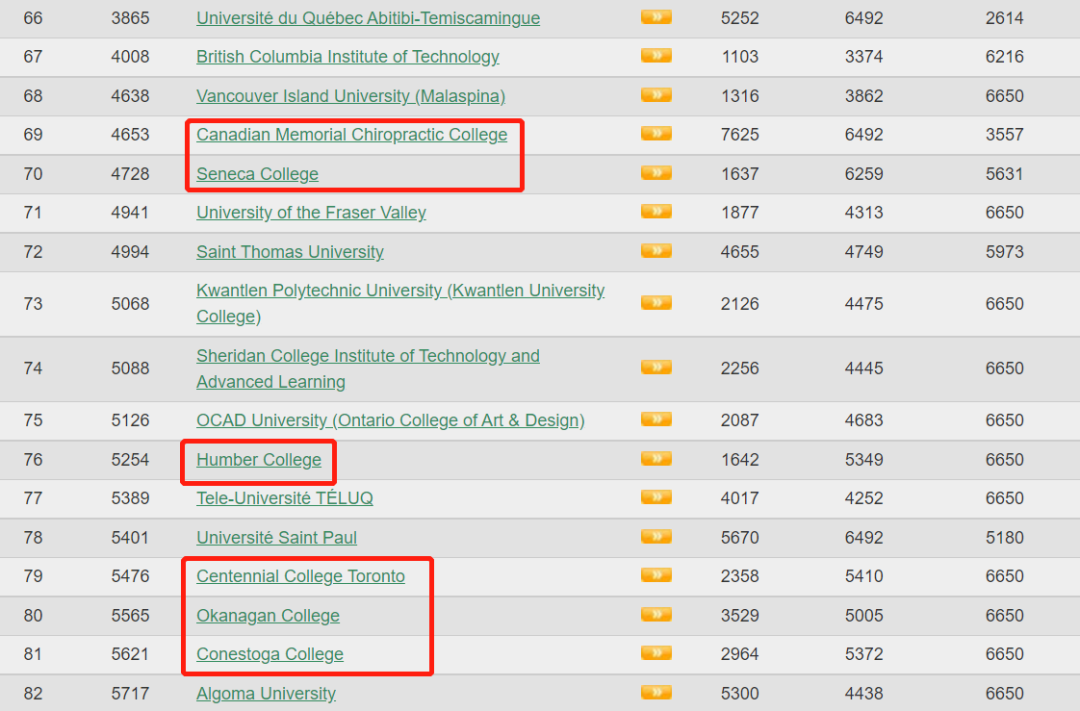Select the value 5973 in Saint Thomas row
The image size is (1080, 711).
[1004, 251]
